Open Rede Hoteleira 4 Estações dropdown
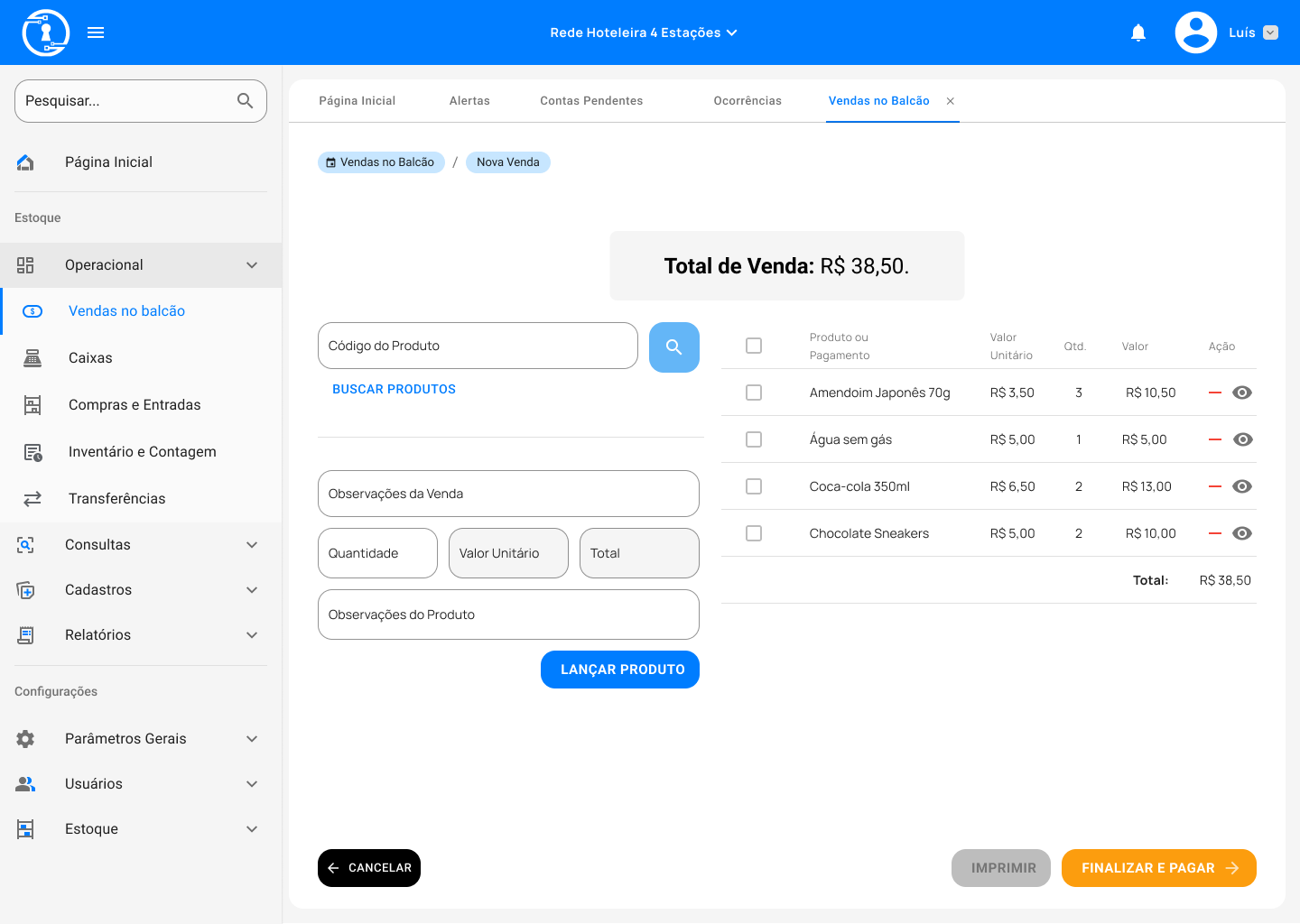 [x=643, y=33]
